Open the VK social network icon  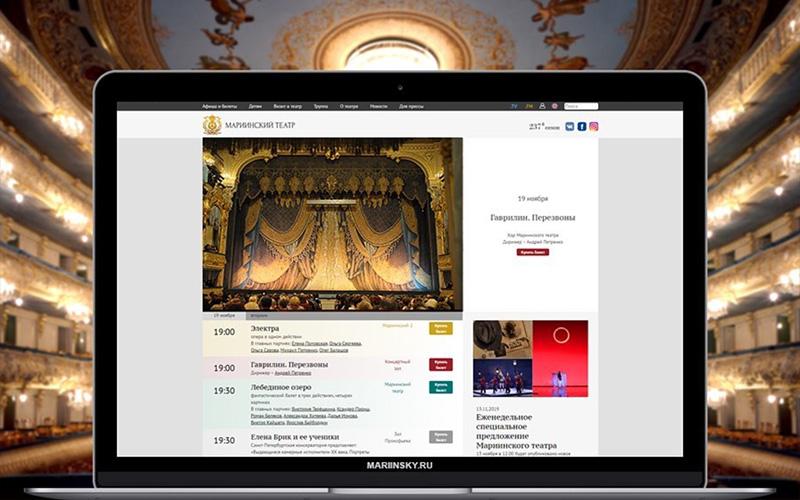point(570,127)
